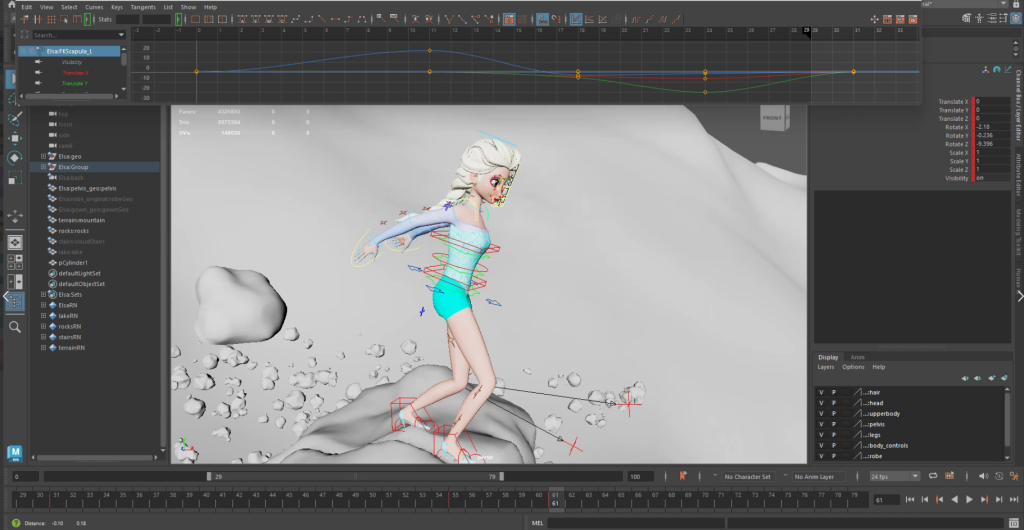Click the Create New Layer icon
1024x530 pixels.
pos(992,378)
